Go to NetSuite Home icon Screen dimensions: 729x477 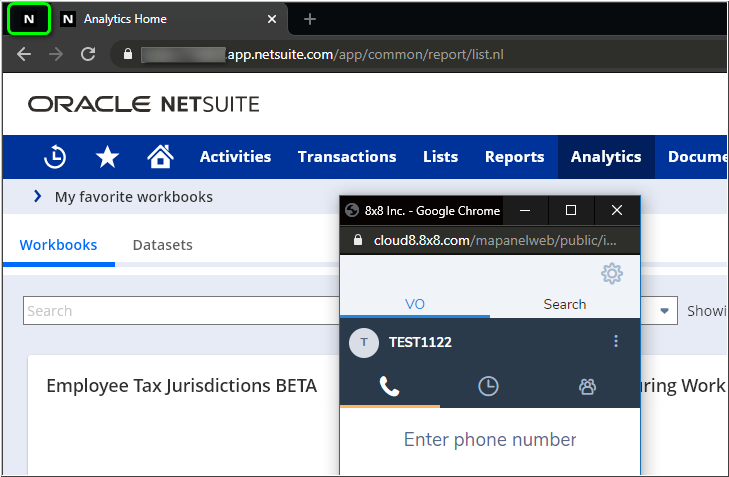(160, 157)
